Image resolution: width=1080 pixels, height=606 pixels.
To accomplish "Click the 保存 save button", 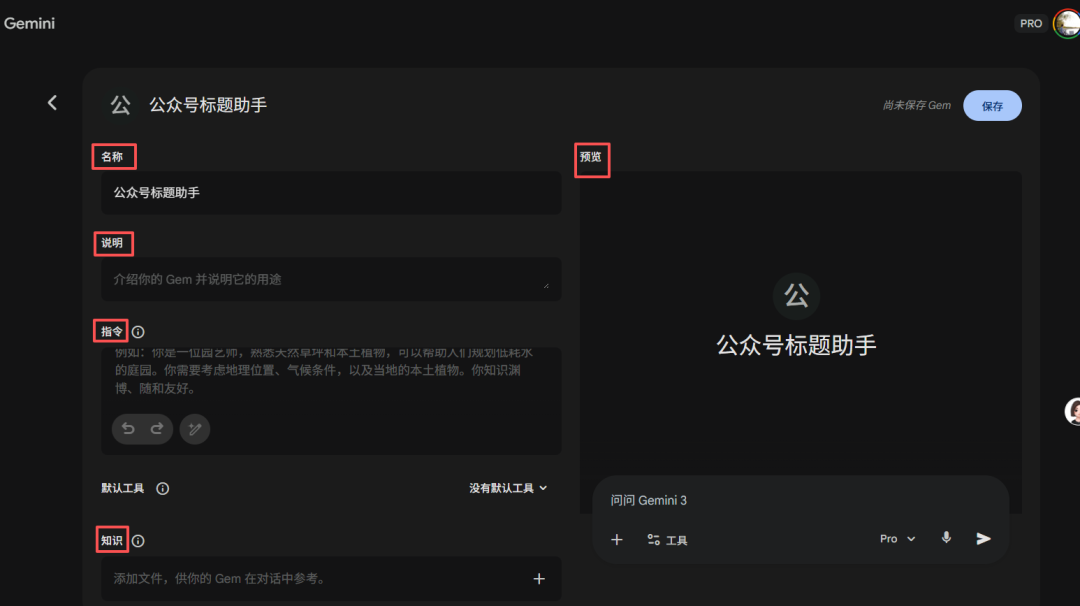I will point(992,106).
